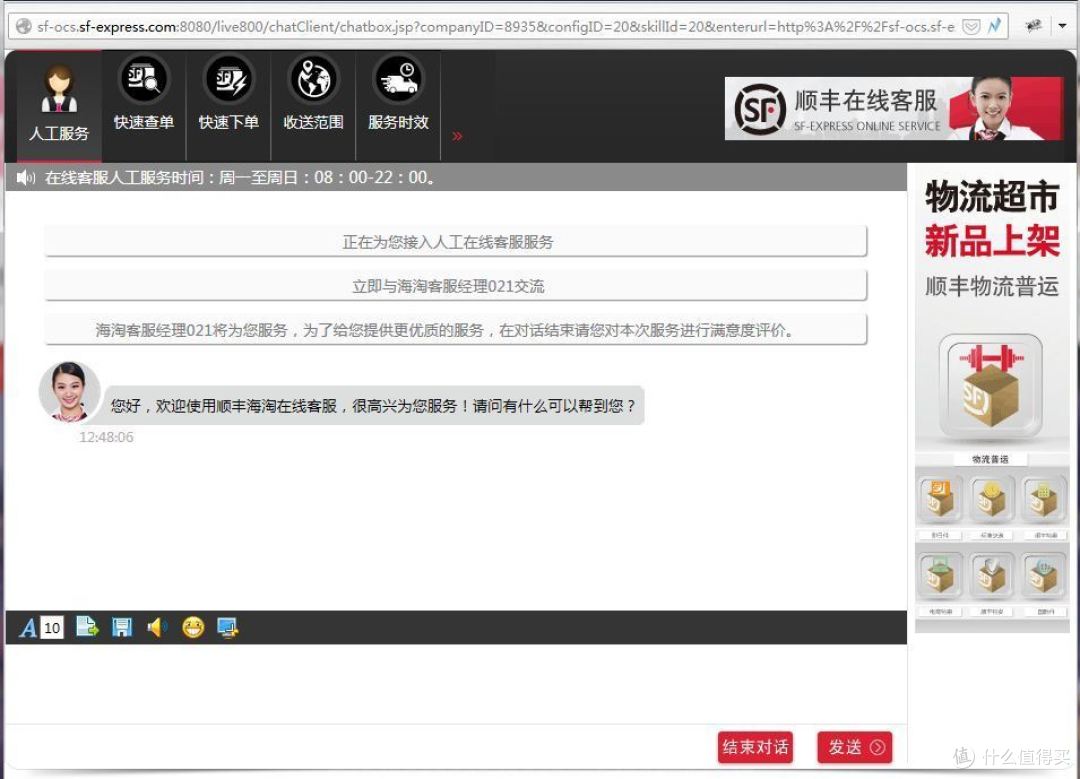
Task: Click the browser address bar URL
Action: pos(496,26)
